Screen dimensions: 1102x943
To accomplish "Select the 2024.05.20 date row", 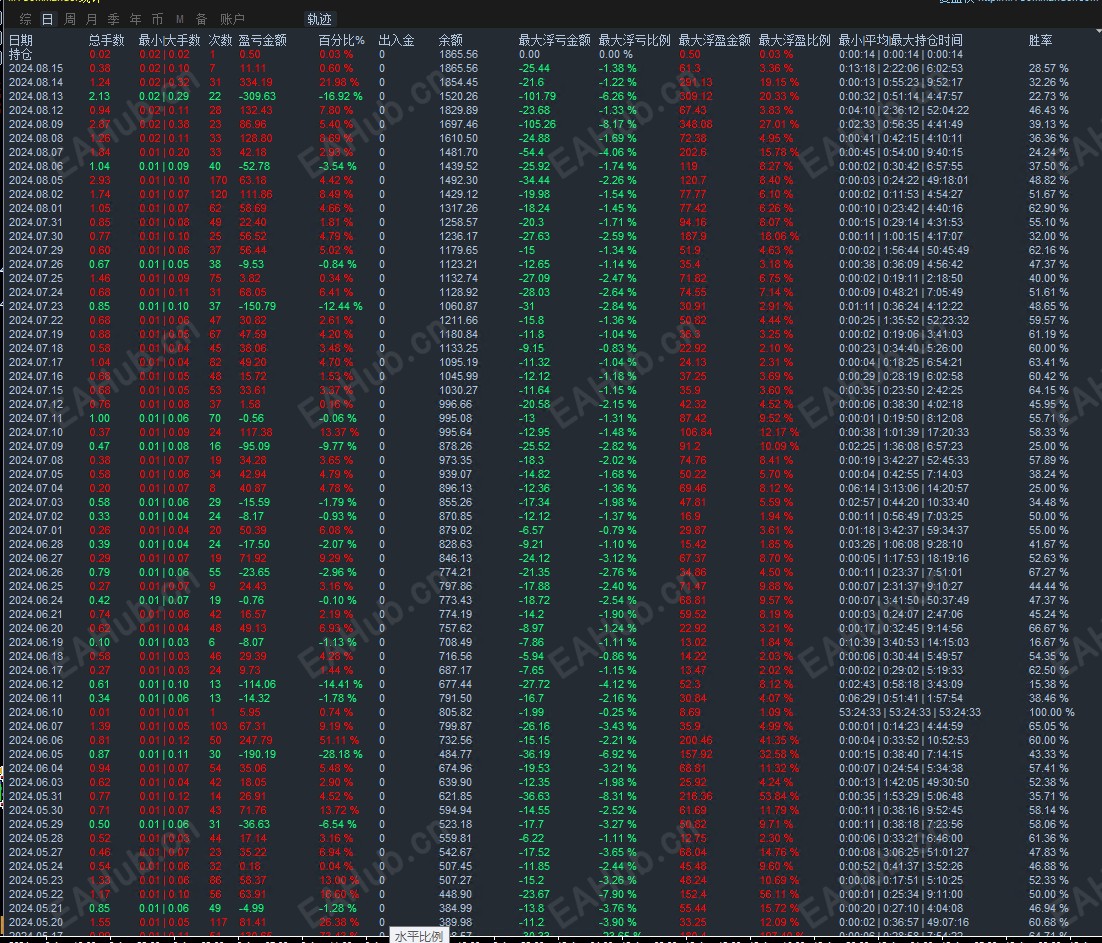I will click(36, 923).
